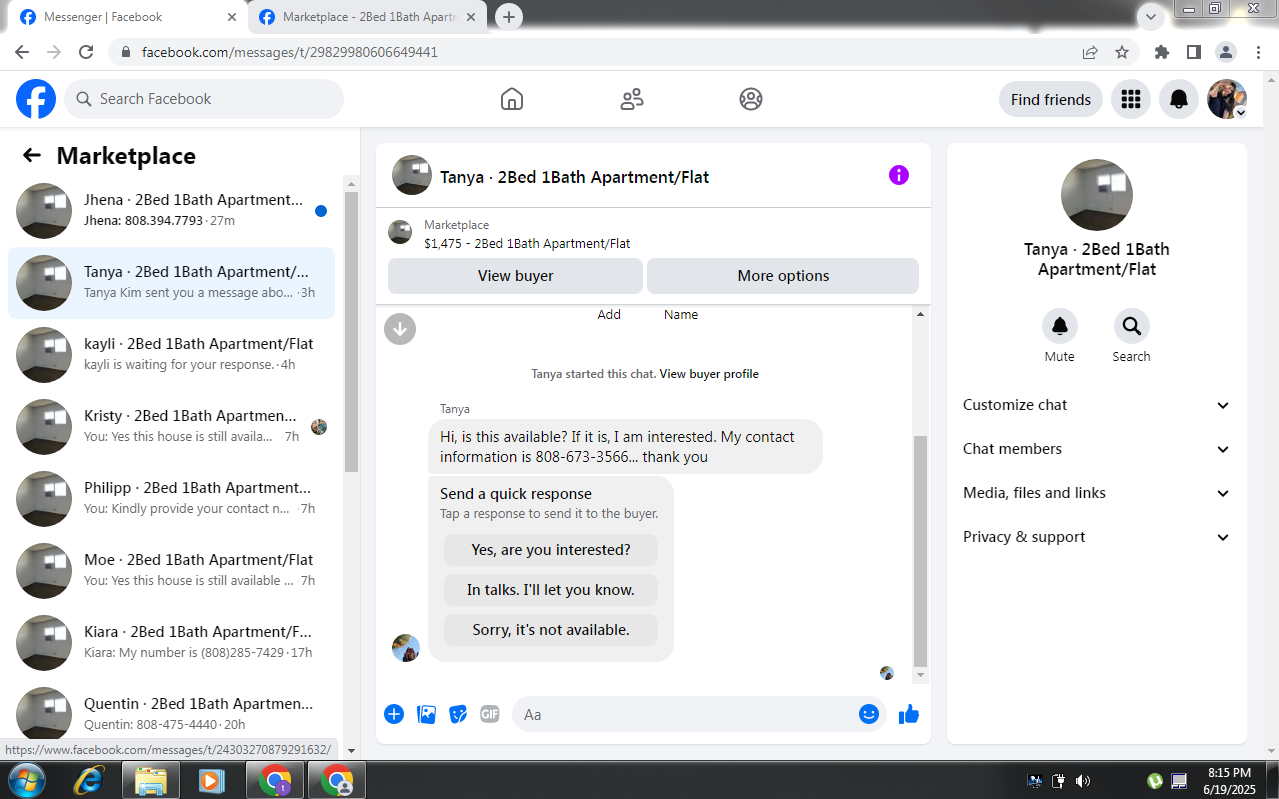Expand Privacy & support section

point(1097,537)
